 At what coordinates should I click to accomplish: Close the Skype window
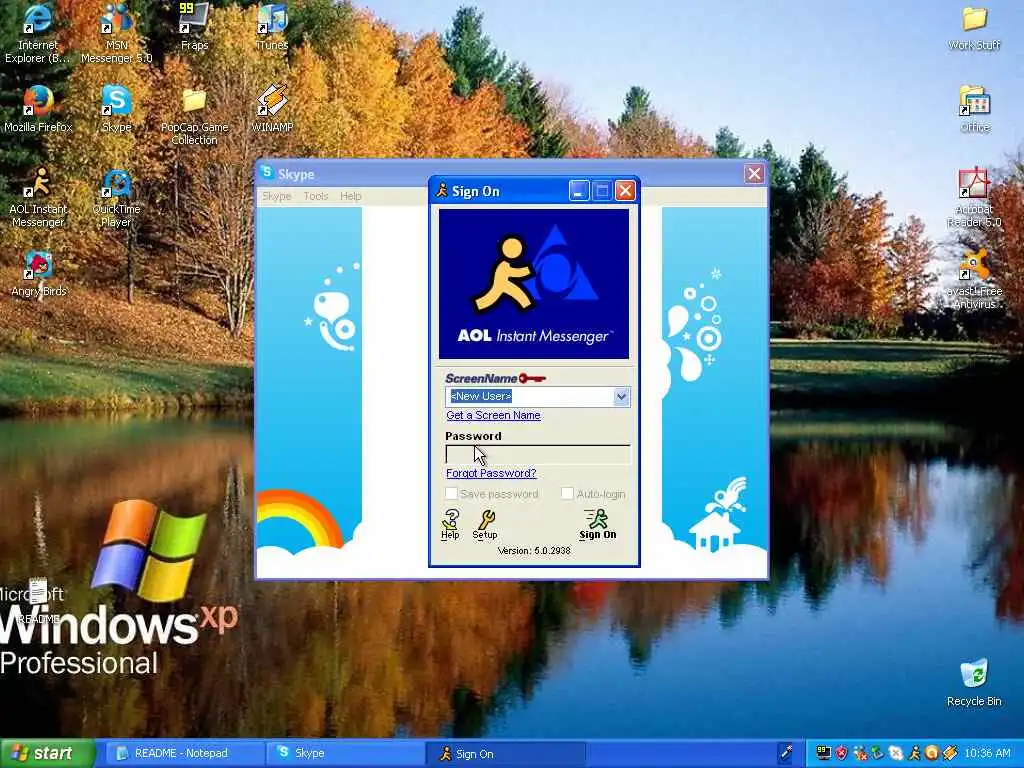(754, 174)
